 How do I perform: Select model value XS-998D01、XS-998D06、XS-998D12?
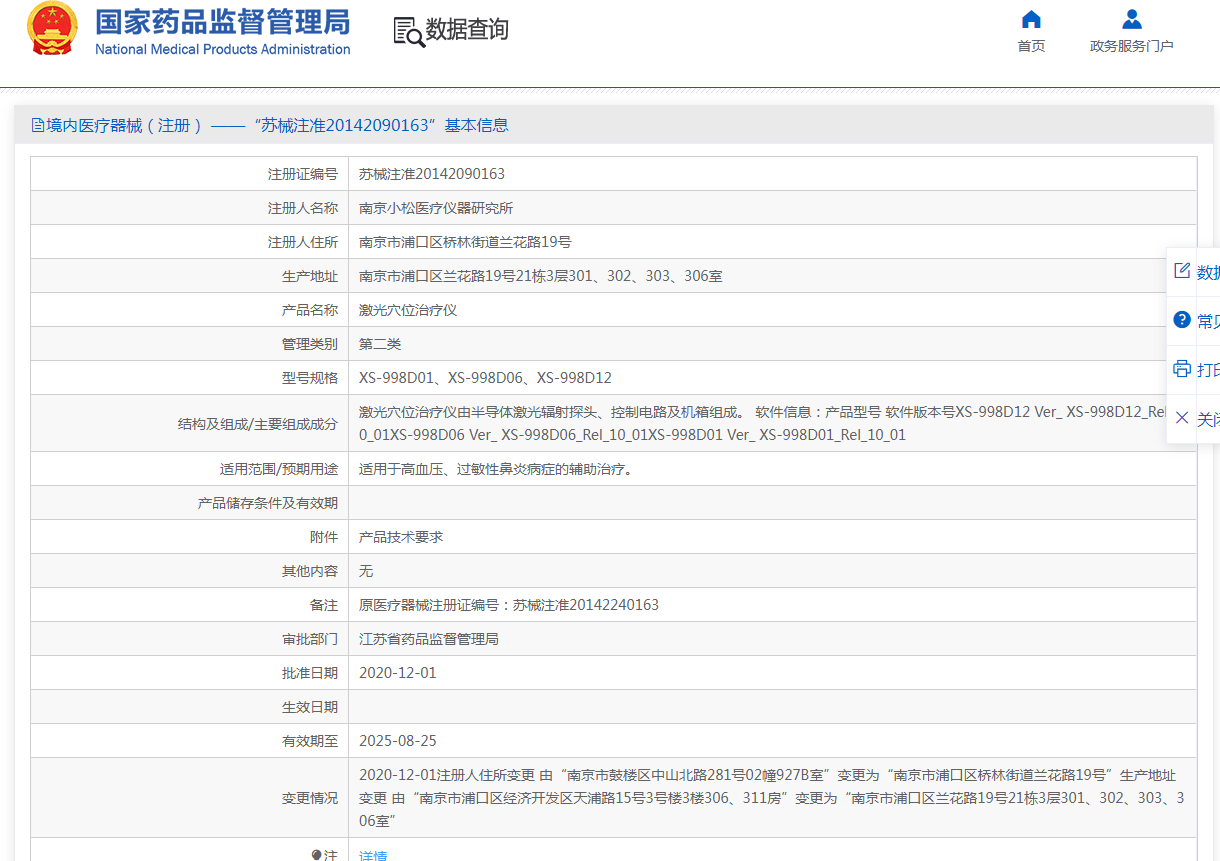(485, 378)
